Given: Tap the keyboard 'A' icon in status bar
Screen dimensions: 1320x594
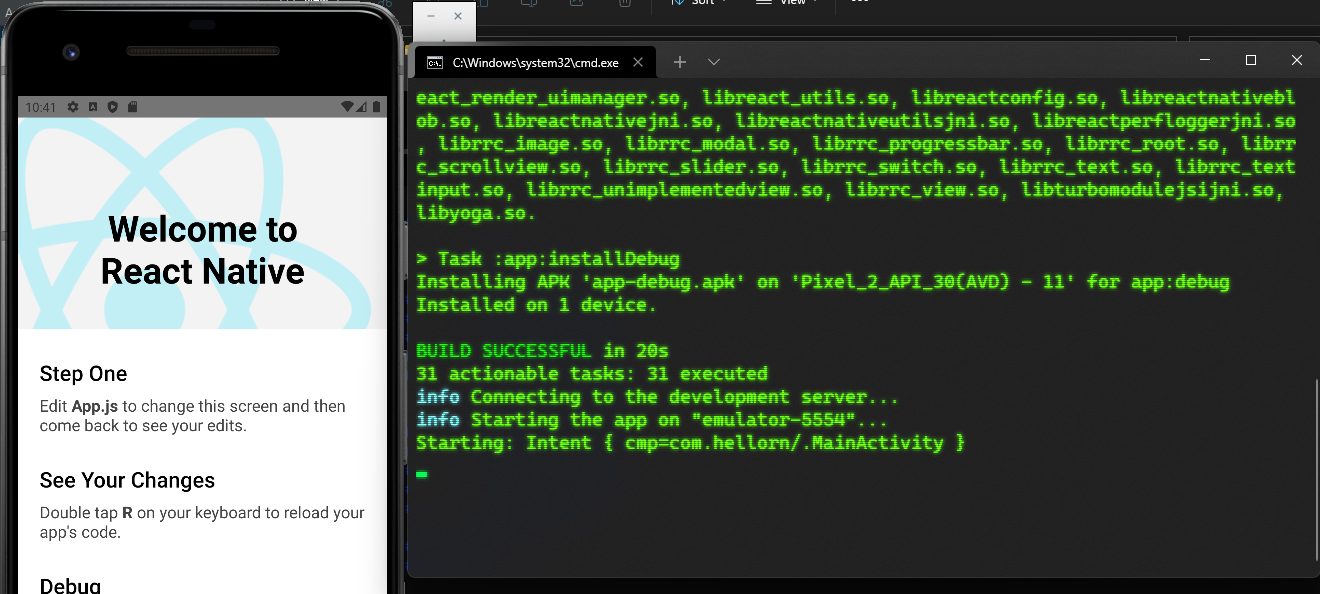Looking at the screenshot, I should [93, 107].
